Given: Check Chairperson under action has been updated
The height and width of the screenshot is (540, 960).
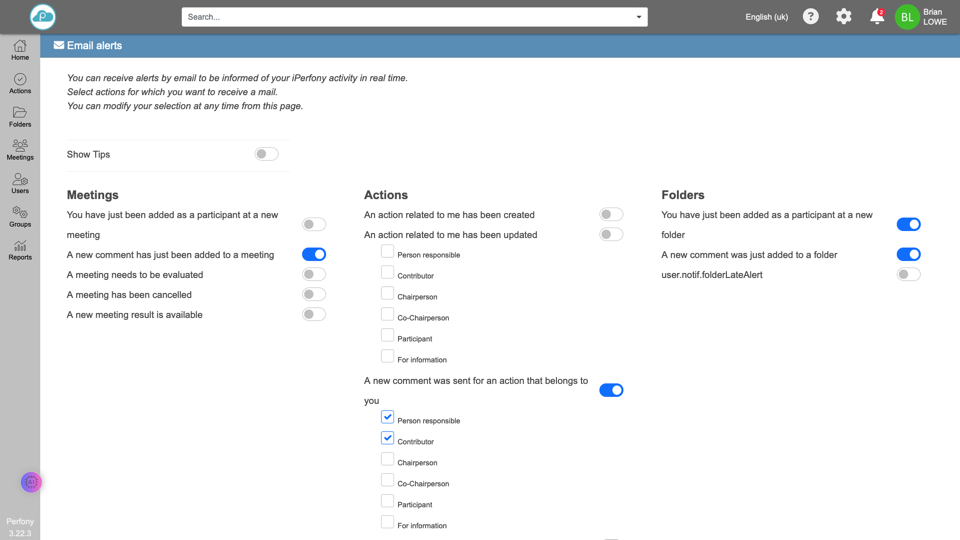Looking at the screenshot, I should tap(387, 294).
